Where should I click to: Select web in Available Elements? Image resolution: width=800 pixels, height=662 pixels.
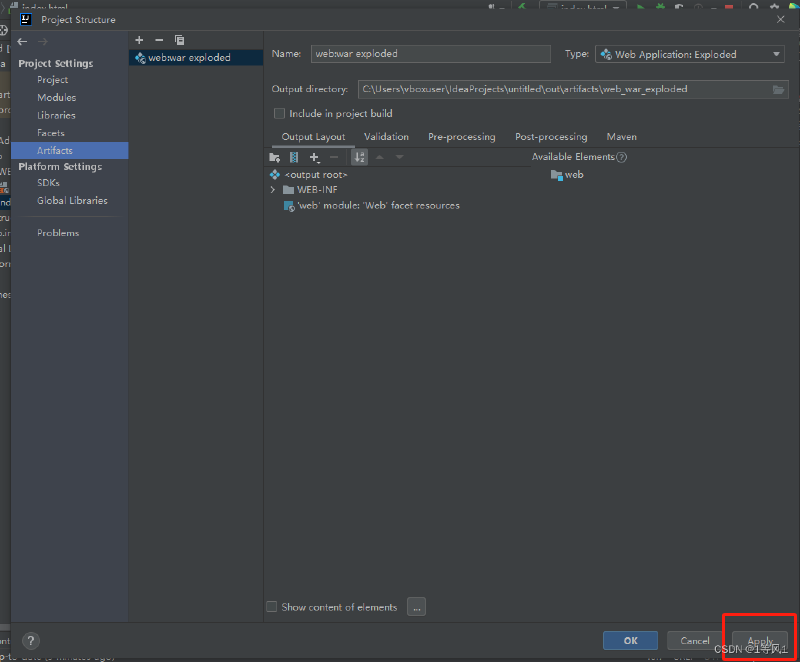pyautogui.click(x=567, y=175)
